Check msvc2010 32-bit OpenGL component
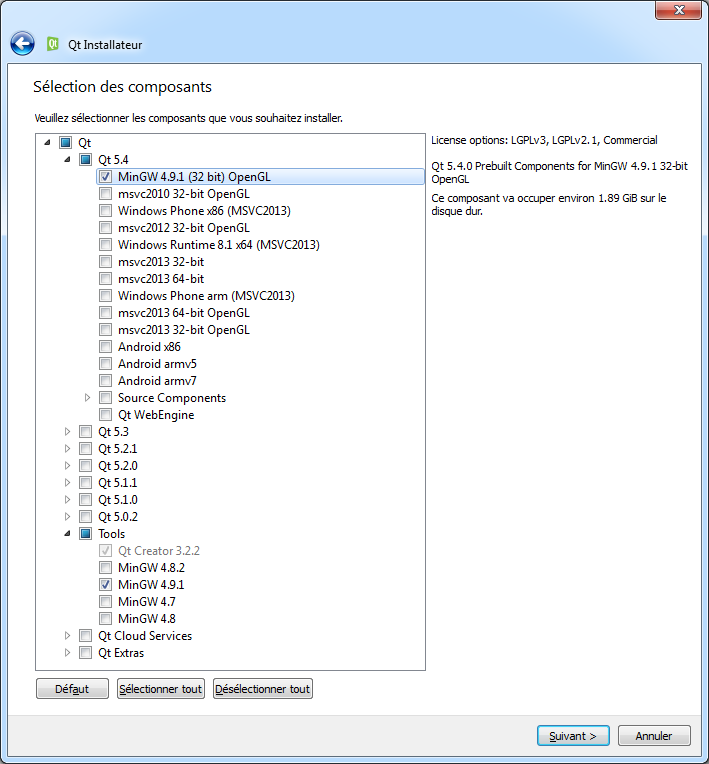 [x=105, y=193]
